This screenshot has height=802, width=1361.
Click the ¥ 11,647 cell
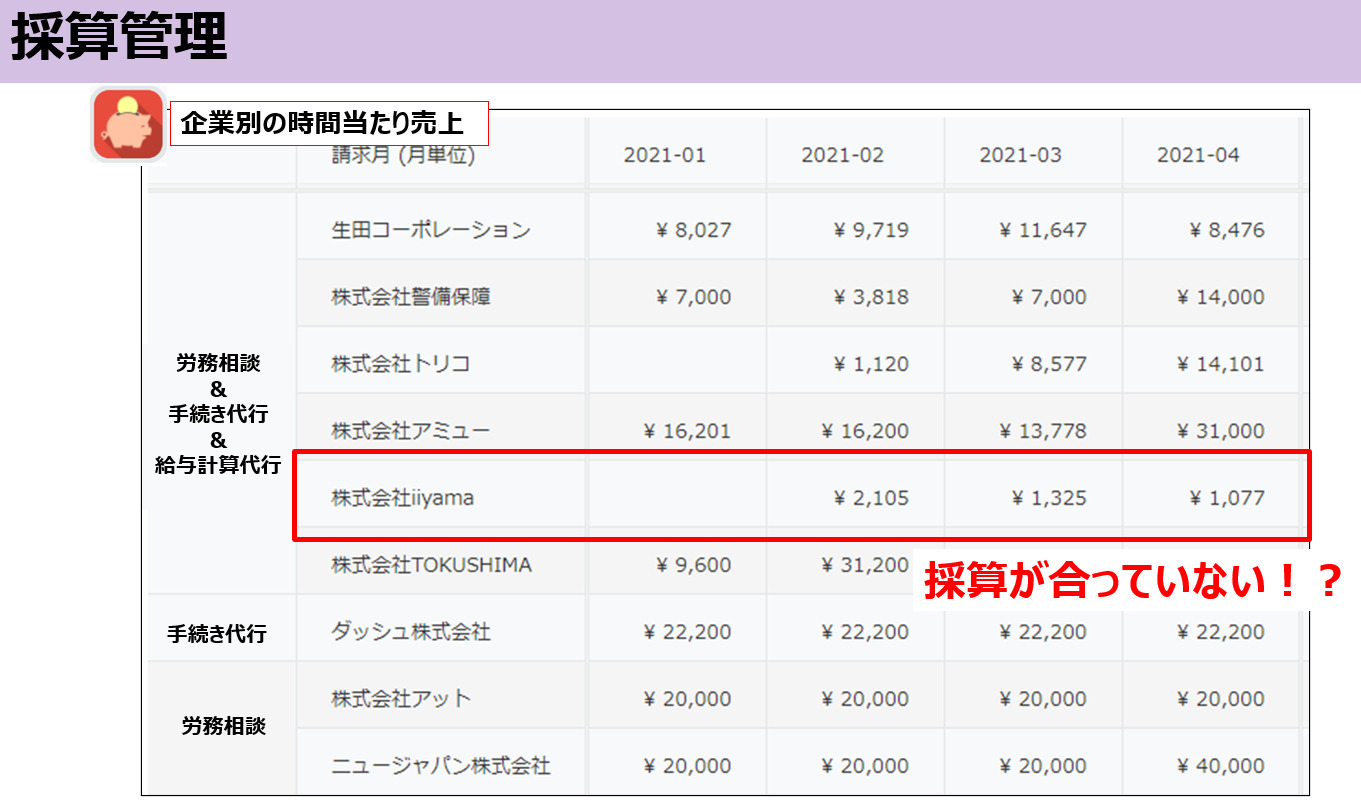(x=1043, y=230)
